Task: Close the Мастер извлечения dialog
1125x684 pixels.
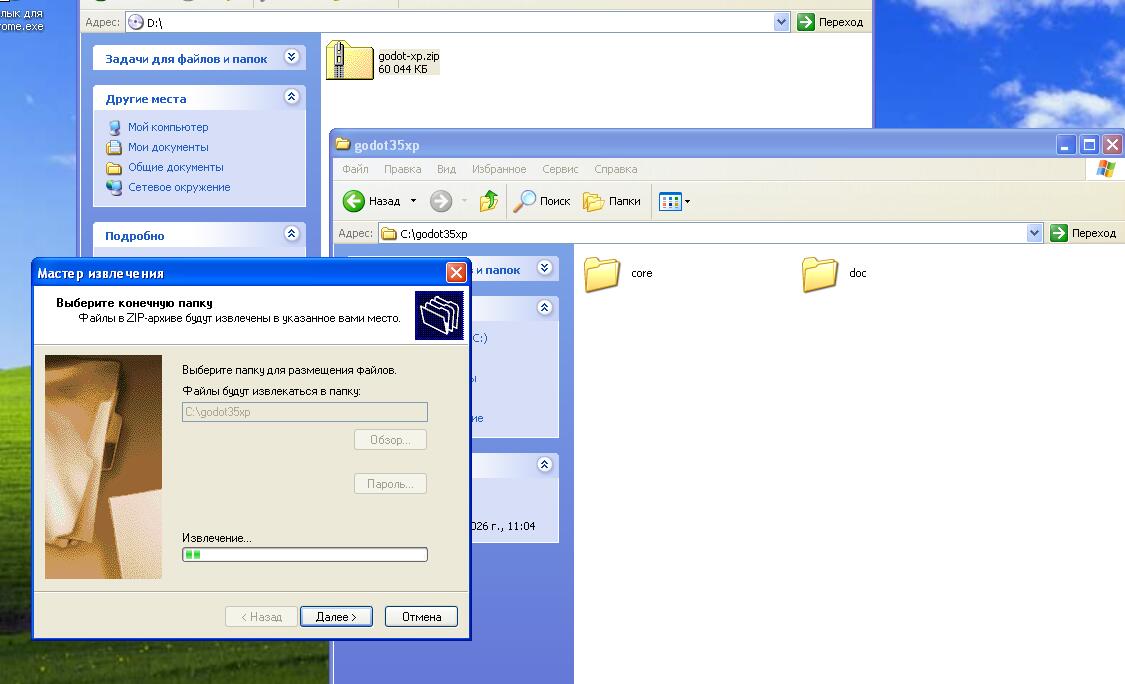Action: [456, 273]
